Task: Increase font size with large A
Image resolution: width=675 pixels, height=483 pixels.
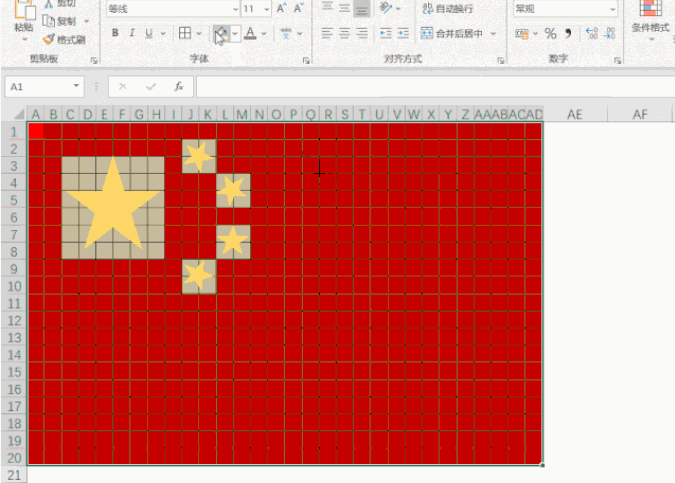Action: click(x=281, y=8)
